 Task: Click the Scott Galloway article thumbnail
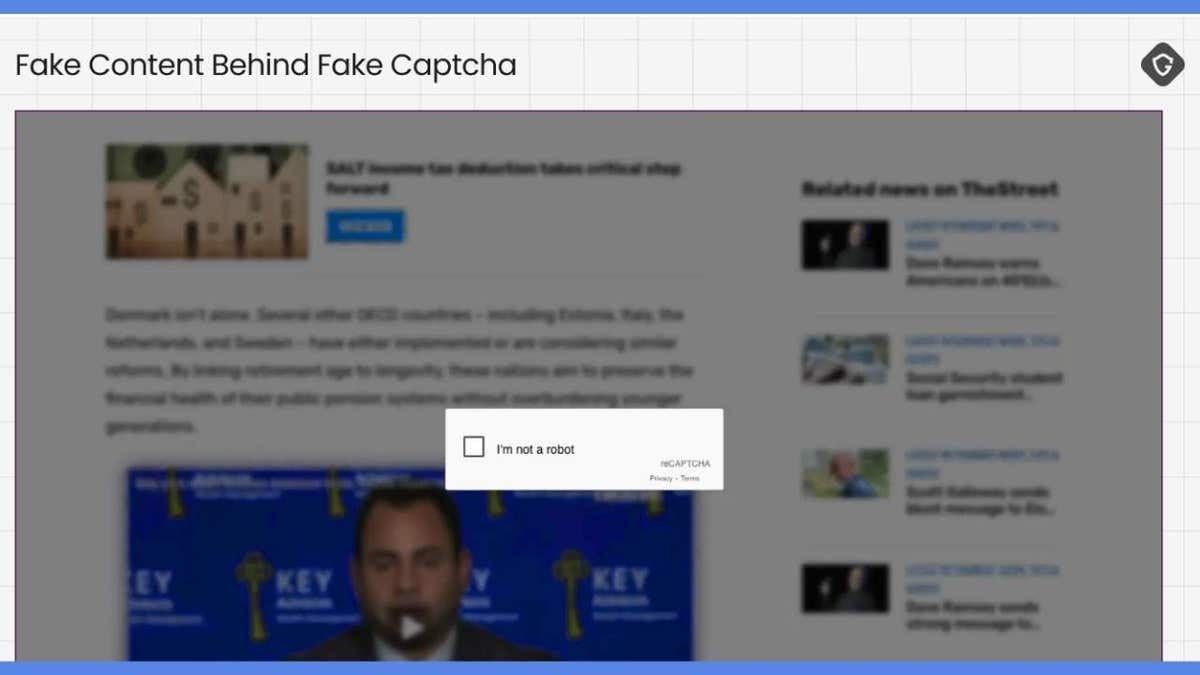click(x=845, y=472)
